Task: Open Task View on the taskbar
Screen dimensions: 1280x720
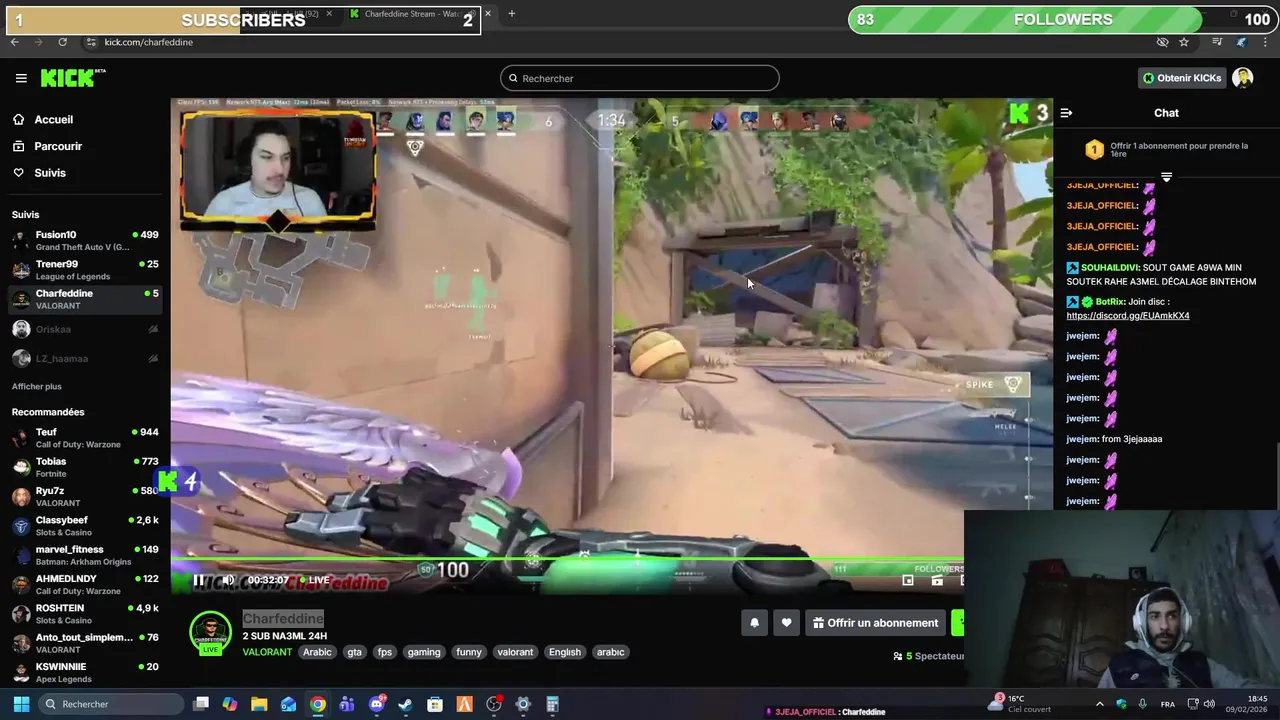Action: [x=201, y=704]
